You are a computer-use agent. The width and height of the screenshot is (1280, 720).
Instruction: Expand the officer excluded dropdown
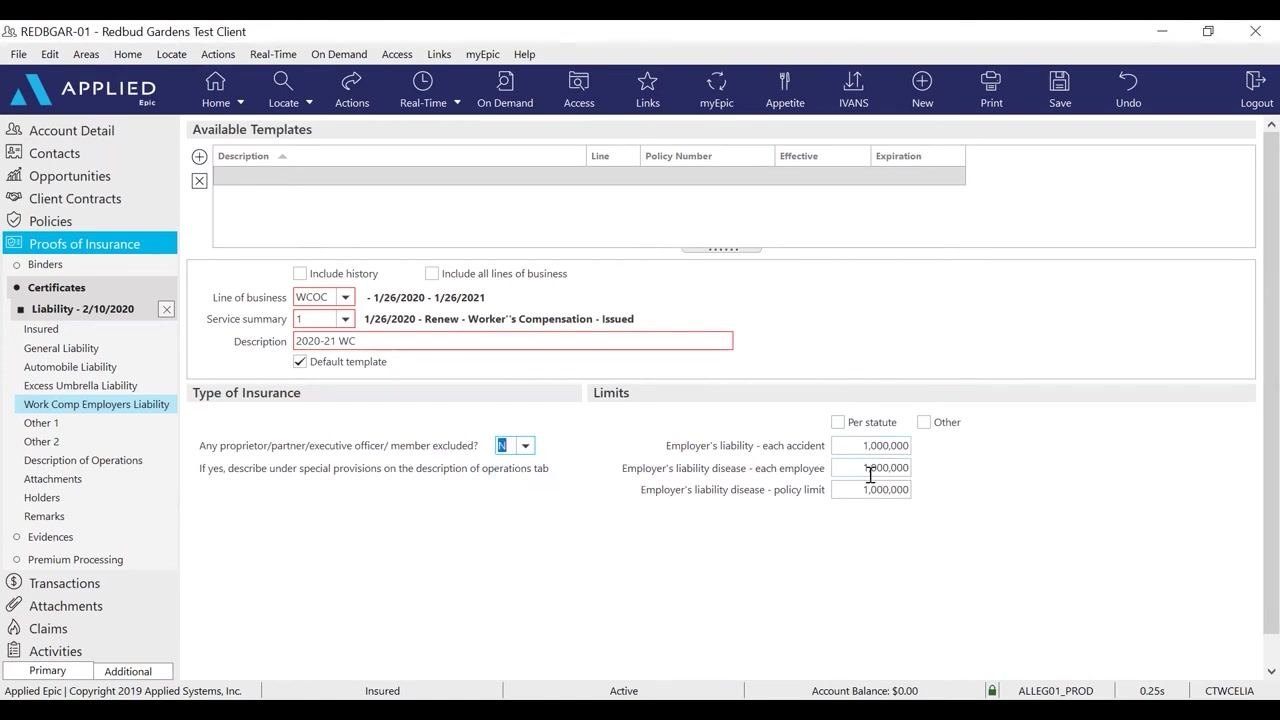click(x=525, y=446)
